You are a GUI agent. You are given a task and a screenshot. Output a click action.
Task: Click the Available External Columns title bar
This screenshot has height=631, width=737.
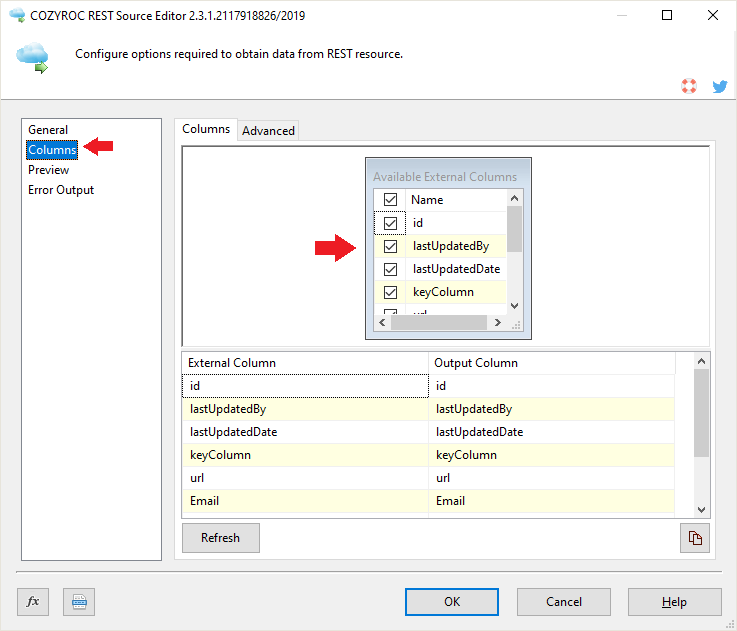point(448,175)
